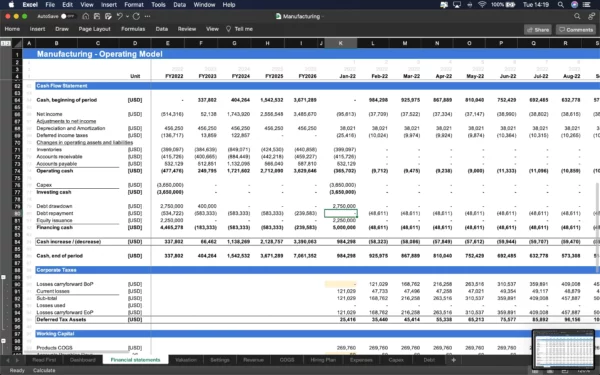Screen dimensions: 600x375
Task: Select the Financial statements sheet tab
Action: [x=135, y=360]
